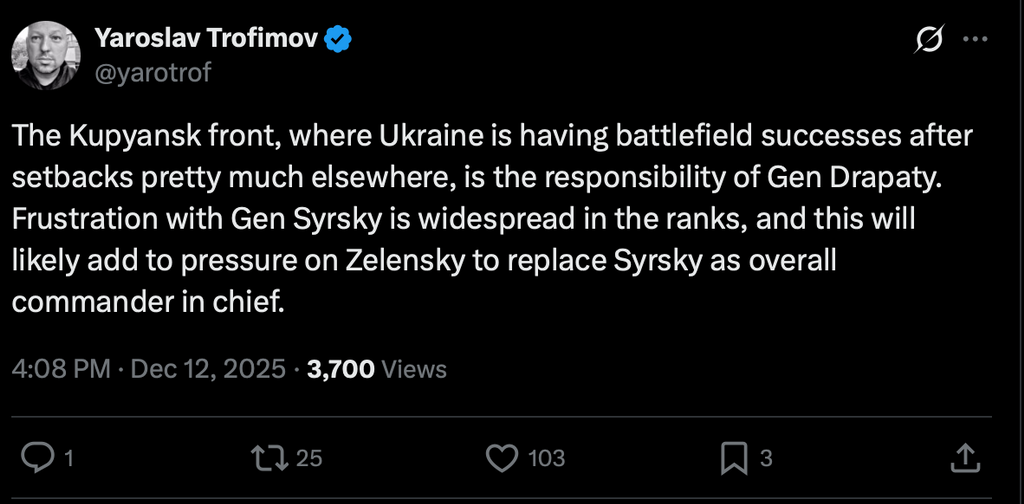Click the Views label
This screenshot has height=504, width=1024.
point(415,369)
